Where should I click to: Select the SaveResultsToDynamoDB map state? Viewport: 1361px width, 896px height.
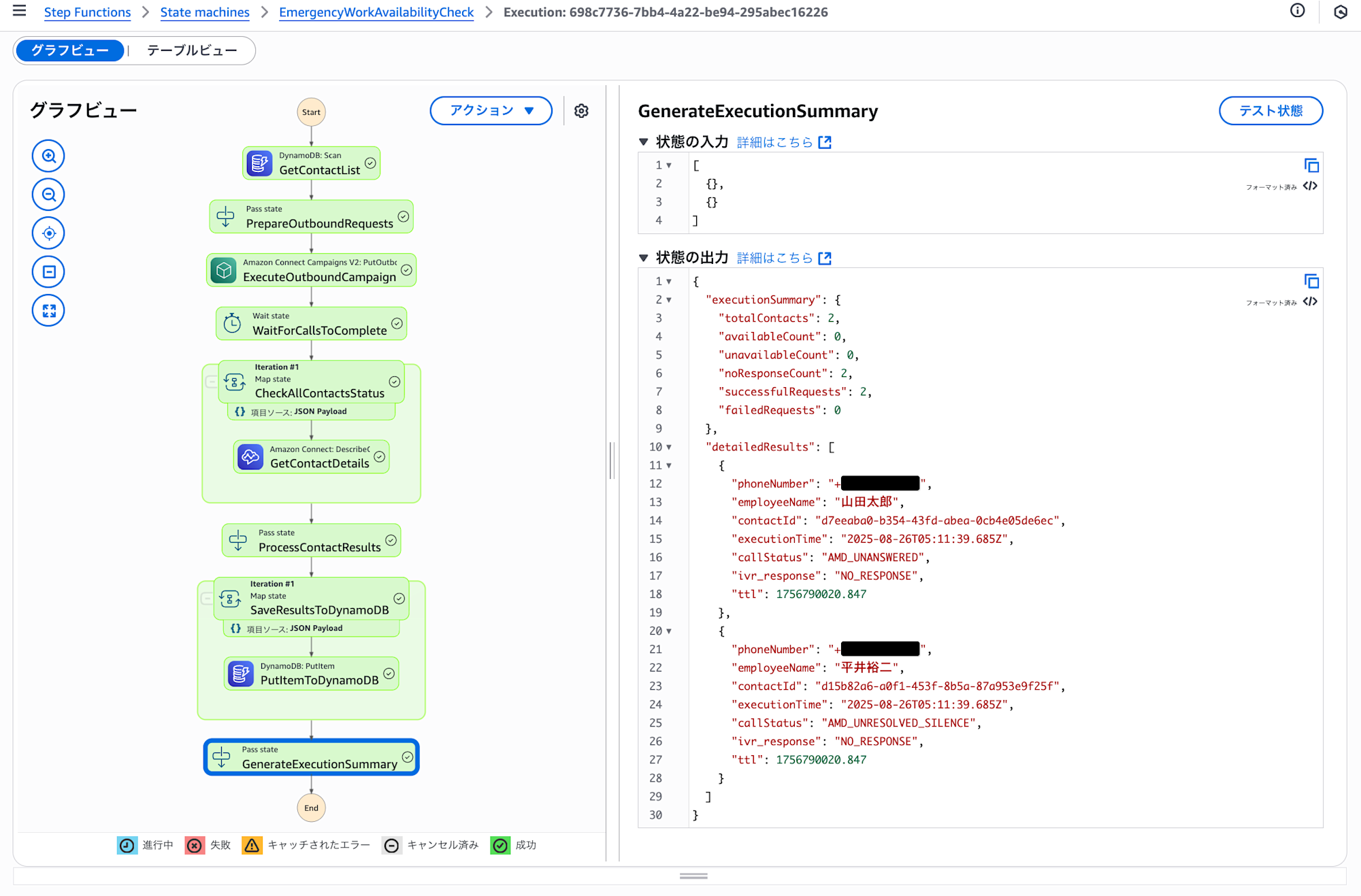coord(311,599)
